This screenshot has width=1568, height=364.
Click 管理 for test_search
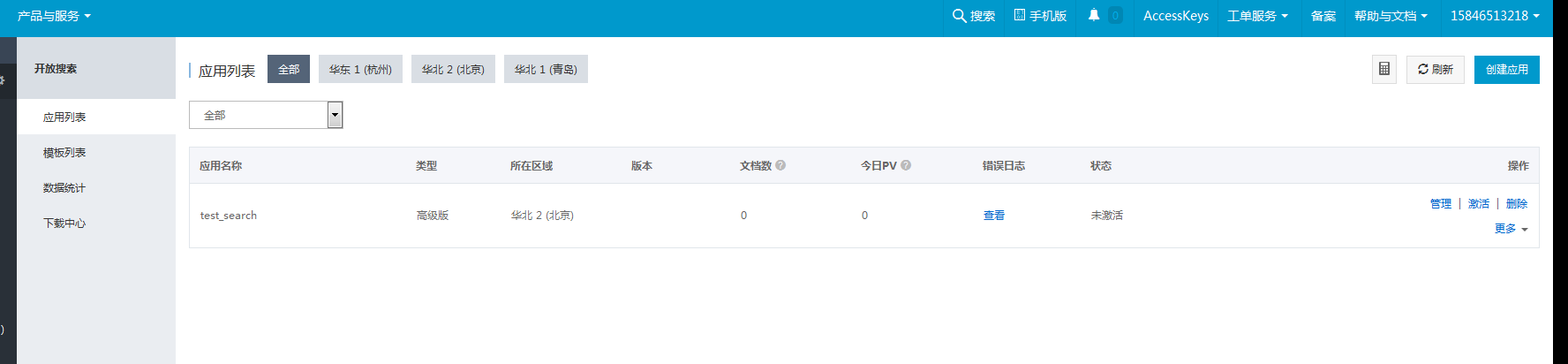pyautogui.click(x=1441, y=204)
